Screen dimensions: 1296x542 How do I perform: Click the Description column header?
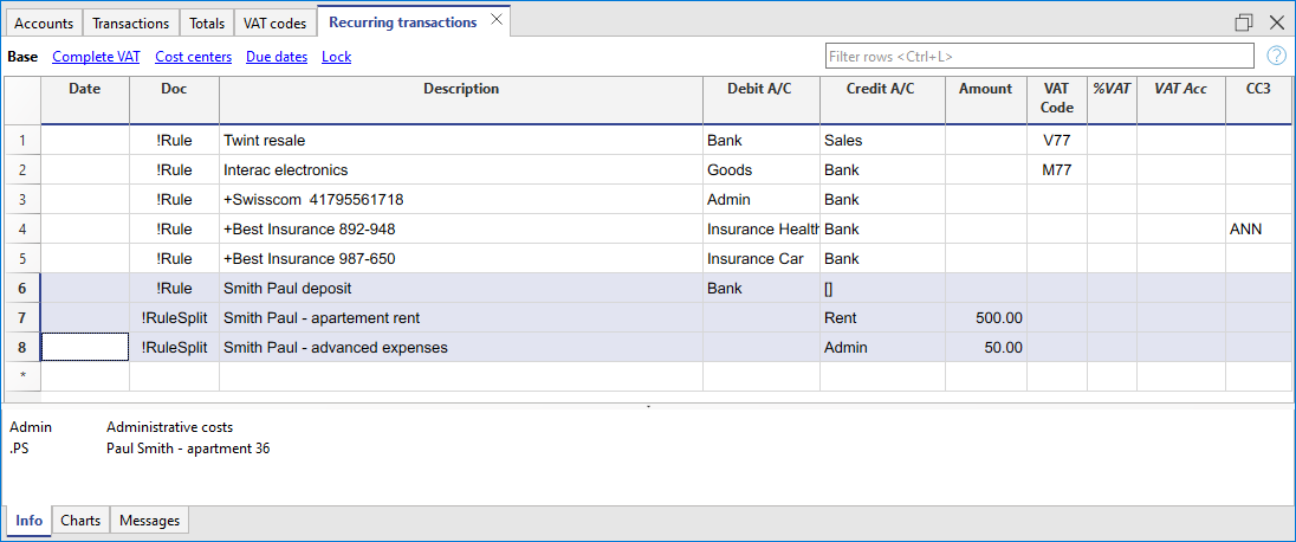click(461, 89)
